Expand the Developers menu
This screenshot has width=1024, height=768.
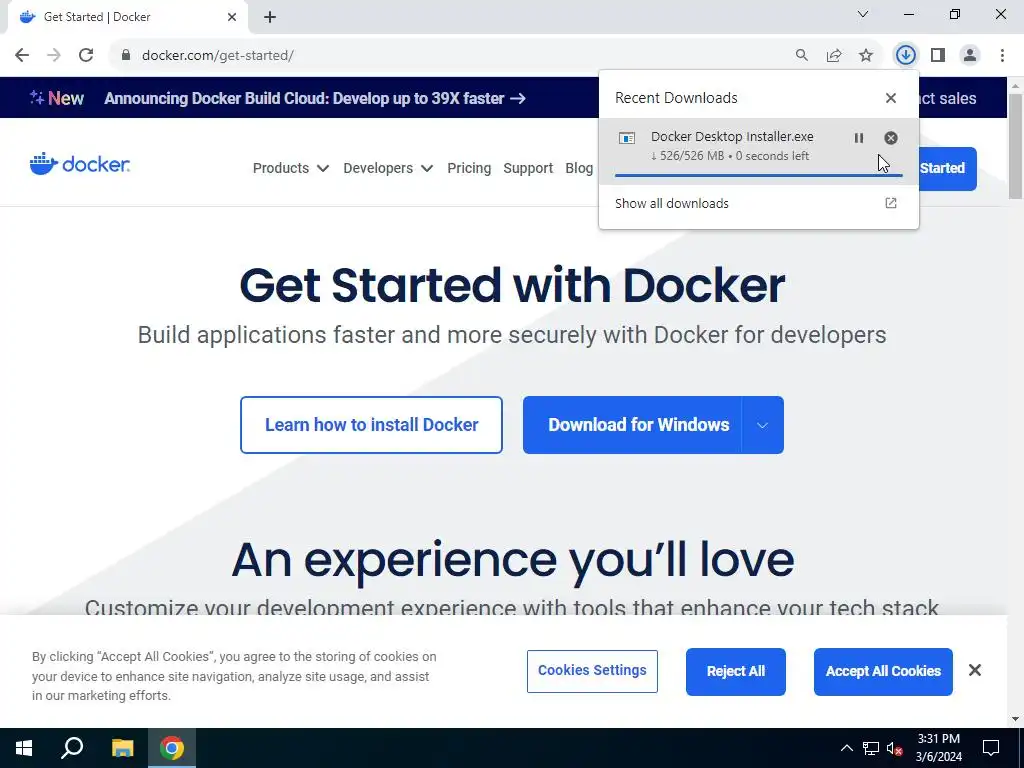[x=388, y=168]
